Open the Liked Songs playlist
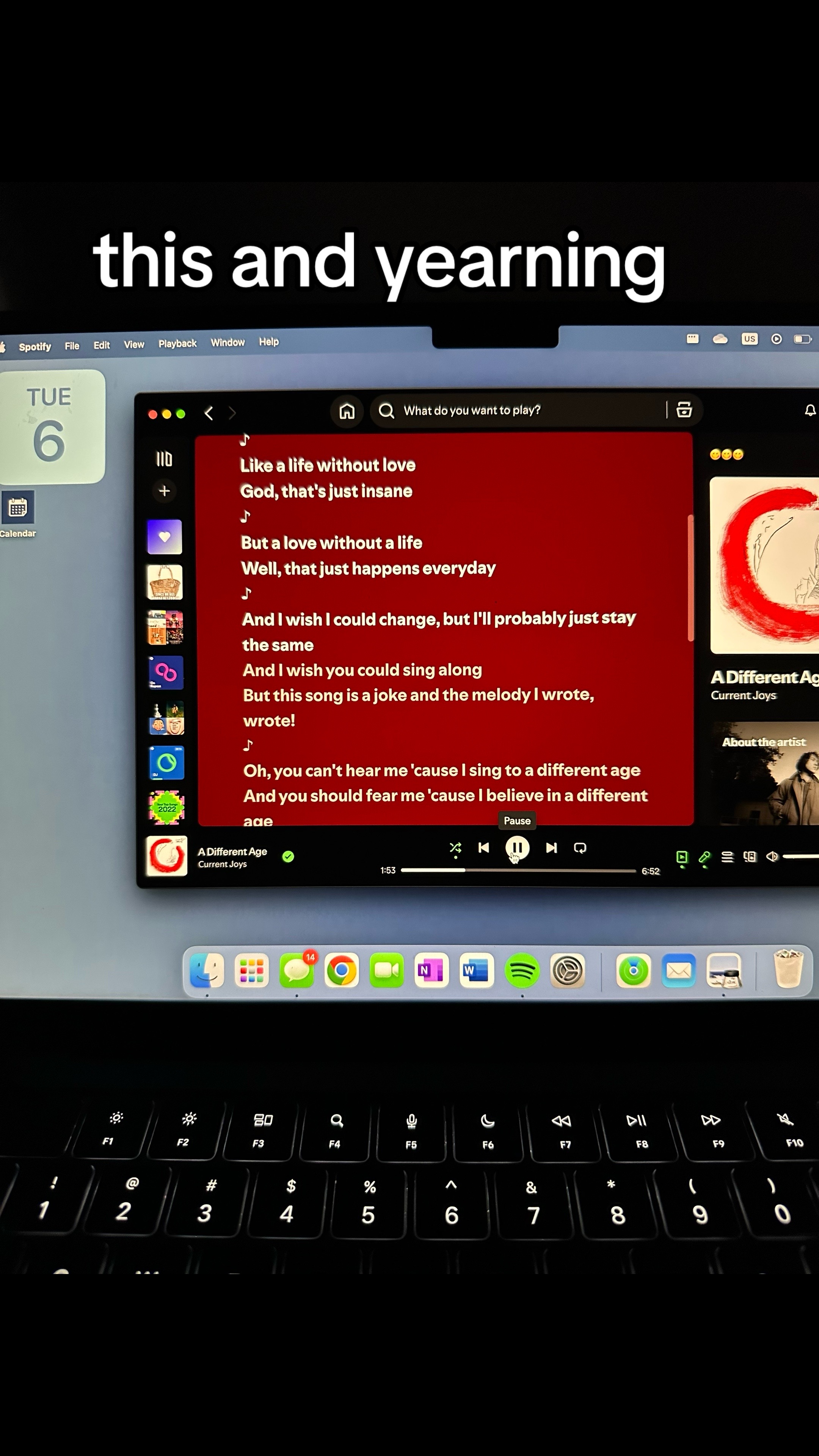The width and height of the screenshot is (819, 1456). click(165, 537)
